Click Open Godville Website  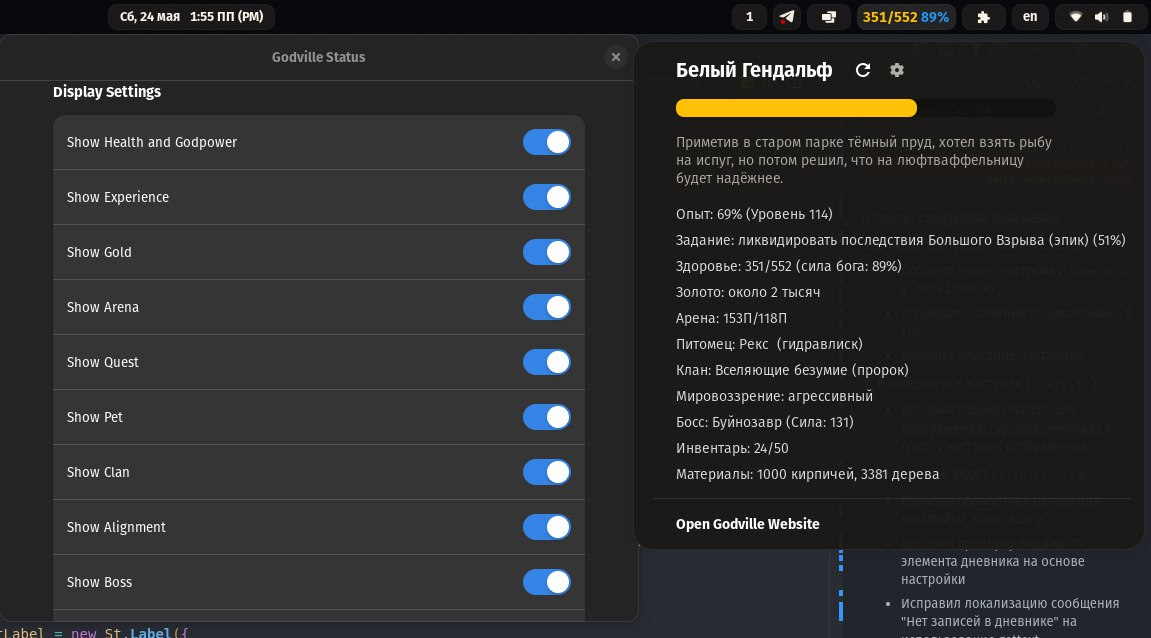[747, 524]
